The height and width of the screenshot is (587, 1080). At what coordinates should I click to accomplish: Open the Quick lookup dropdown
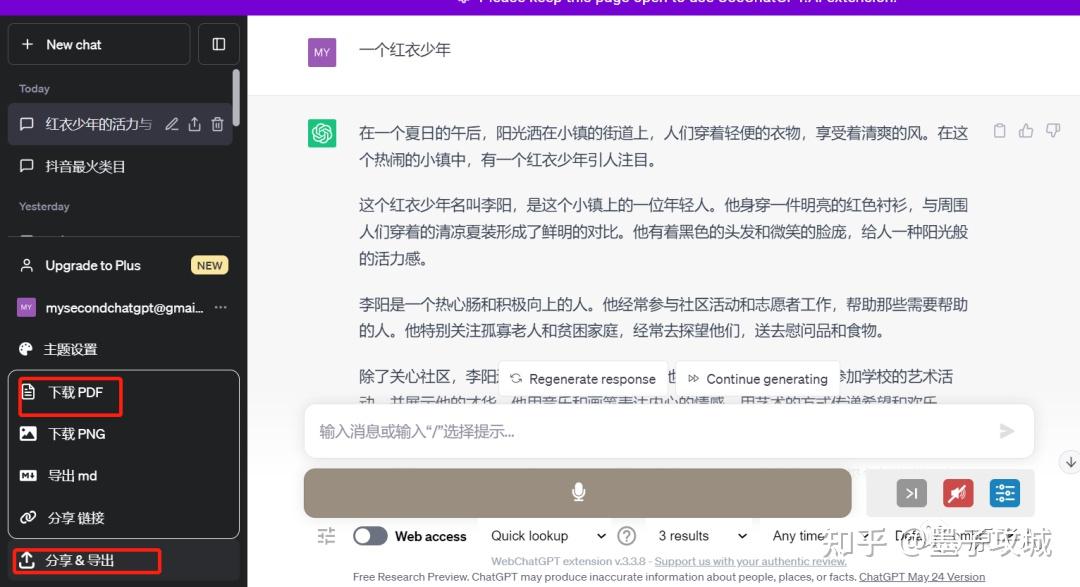click(x=545, y=536)
